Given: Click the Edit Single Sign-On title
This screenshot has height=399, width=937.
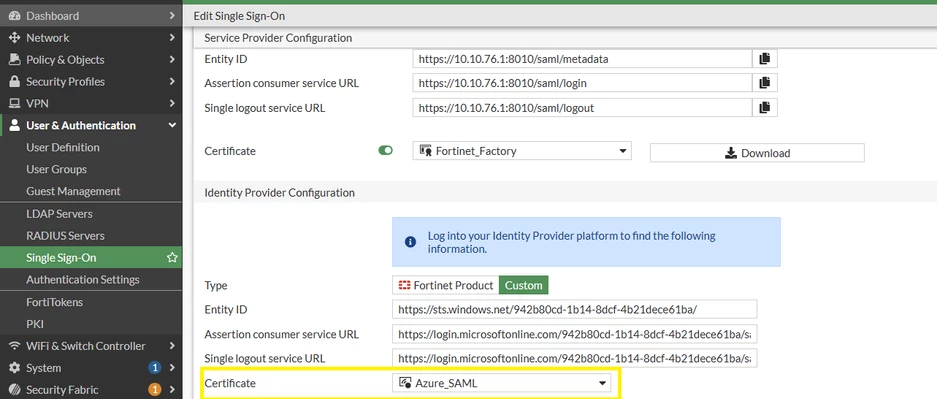Looking at the screenshot, I should (239, 16).
